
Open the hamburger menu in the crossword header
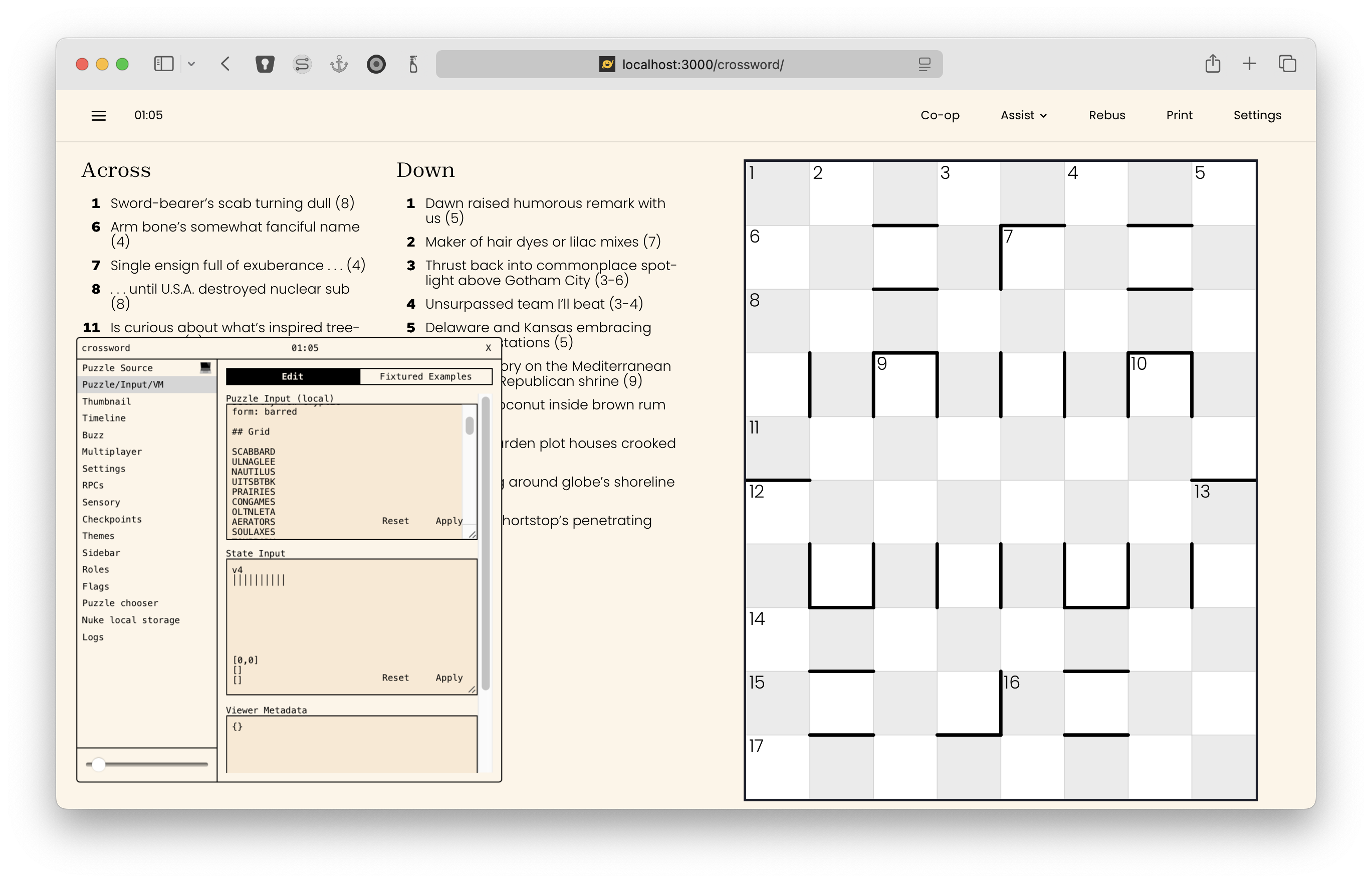pyautogui.click(x=99, y=115)
